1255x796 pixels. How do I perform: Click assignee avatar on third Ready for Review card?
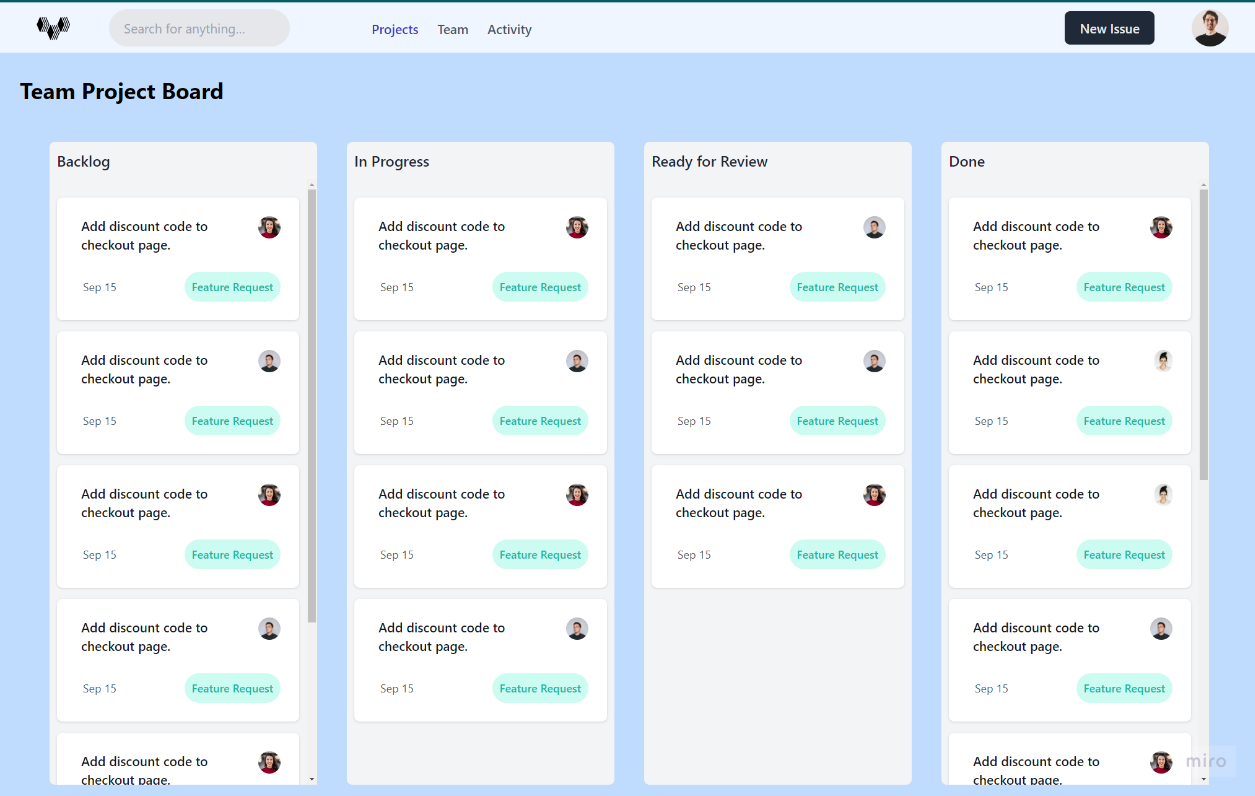point(874,495)
